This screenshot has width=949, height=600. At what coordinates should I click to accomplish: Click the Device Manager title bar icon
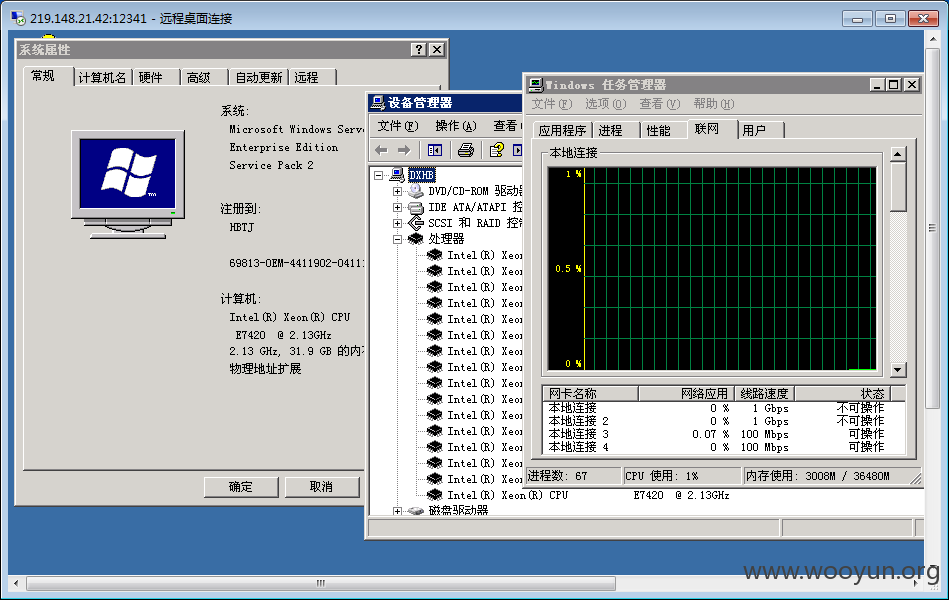click(378, 102)
